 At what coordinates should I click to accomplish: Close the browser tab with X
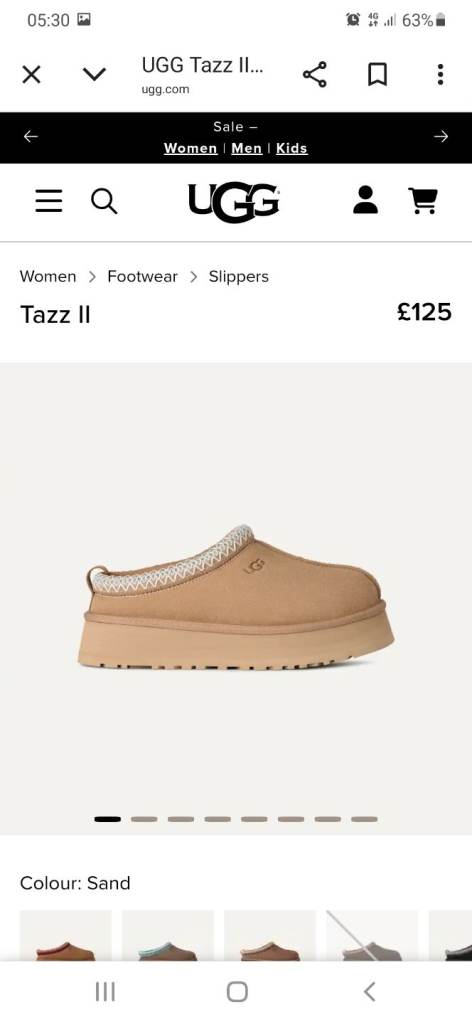[31, 74]
